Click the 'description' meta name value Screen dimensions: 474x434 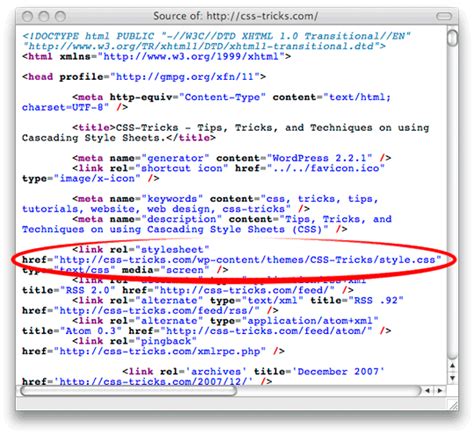[182, 219]
